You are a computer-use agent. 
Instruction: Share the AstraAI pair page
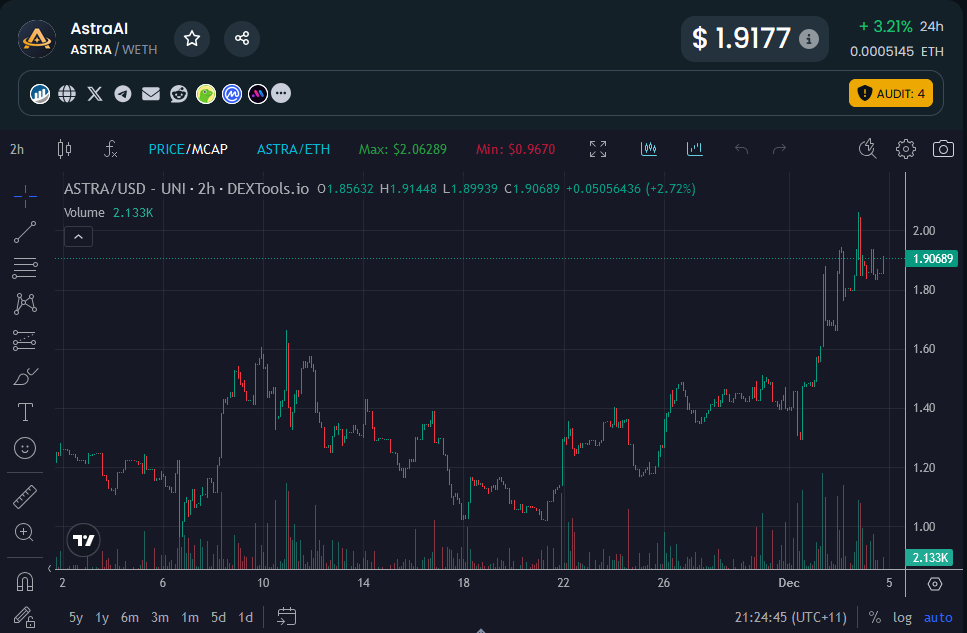[242, 39]
